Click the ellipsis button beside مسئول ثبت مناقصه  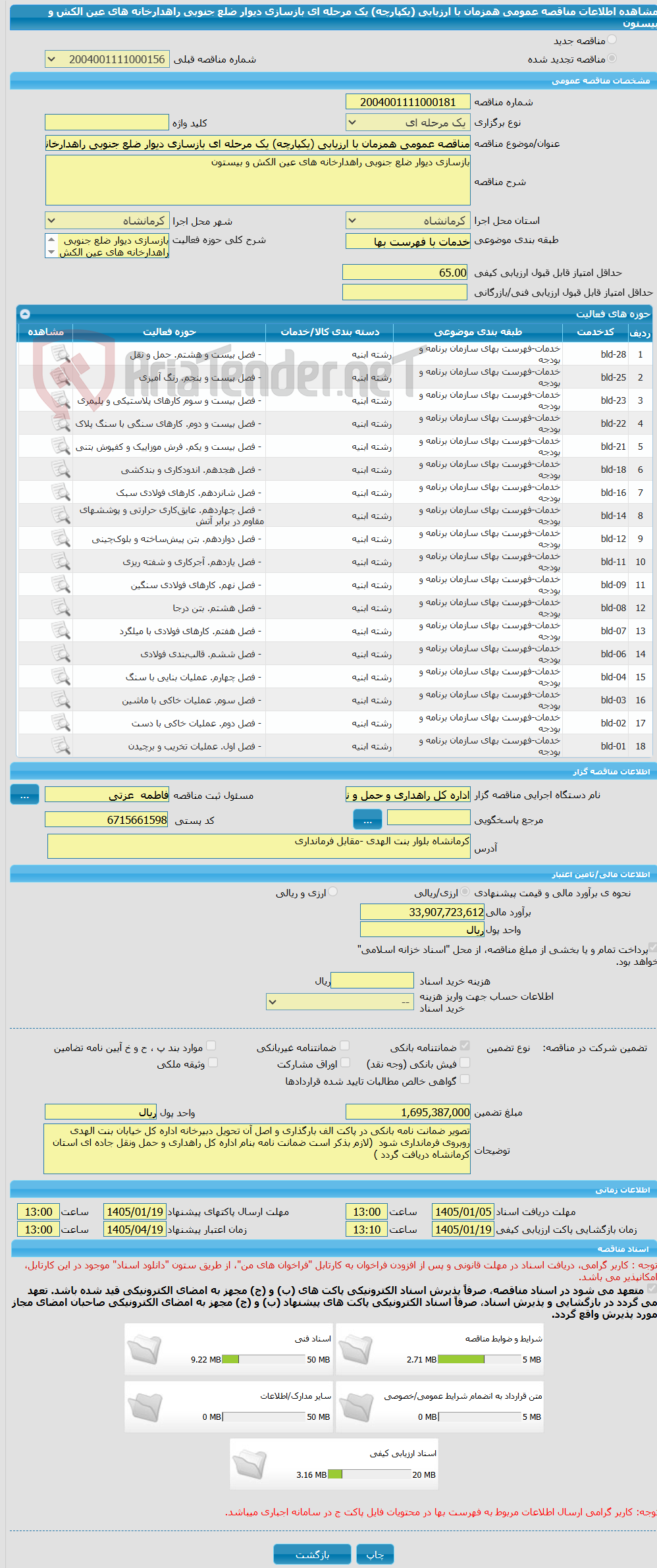tap(24, 795)
